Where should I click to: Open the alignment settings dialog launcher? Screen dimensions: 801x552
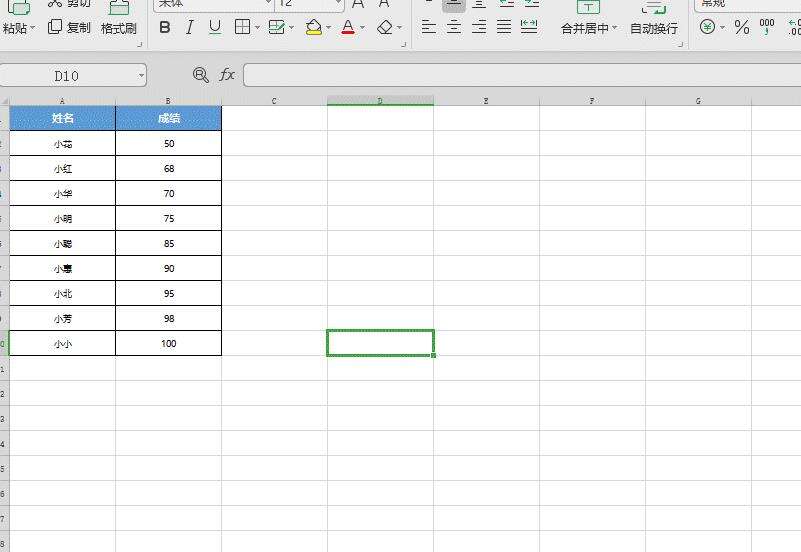click(x=680, y=44)
